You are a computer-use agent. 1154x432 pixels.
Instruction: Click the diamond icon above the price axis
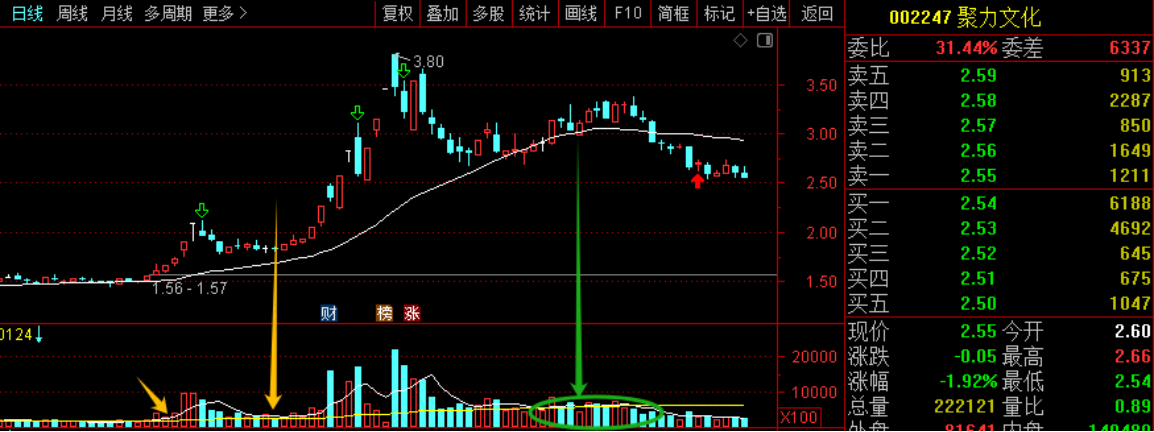pyautogui.click(x=740, y=40)
